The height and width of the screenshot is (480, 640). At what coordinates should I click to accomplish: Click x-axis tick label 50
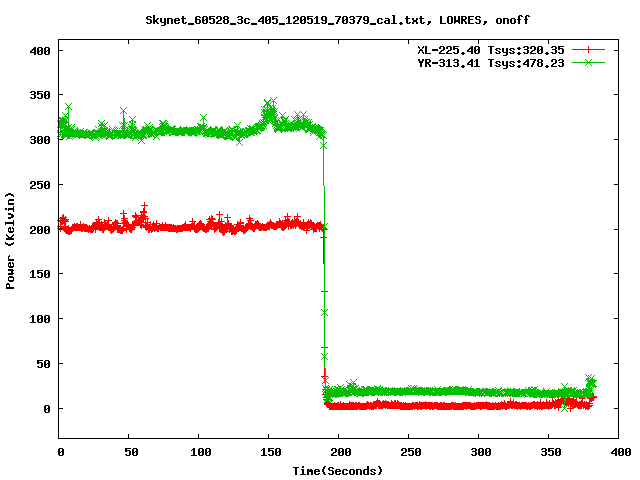click(131, 452)
